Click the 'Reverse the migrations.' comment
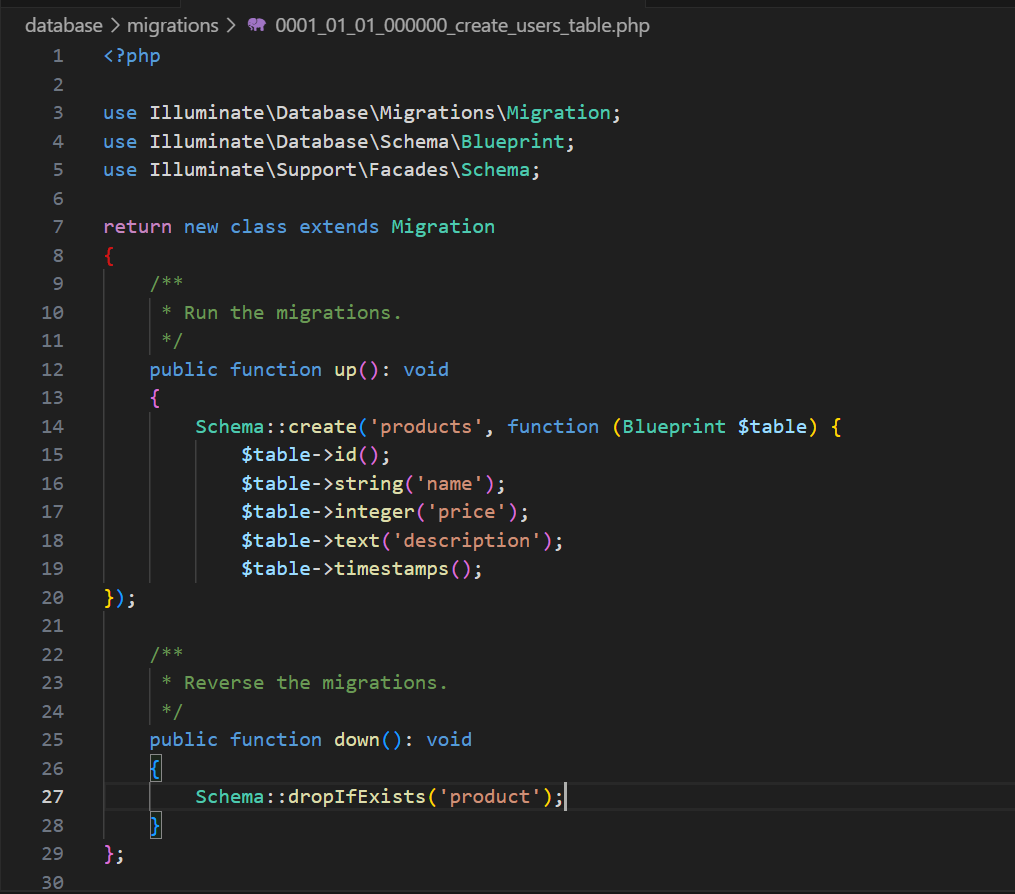Viewport: 1015px width, 894px height. [x=315, y=683]
